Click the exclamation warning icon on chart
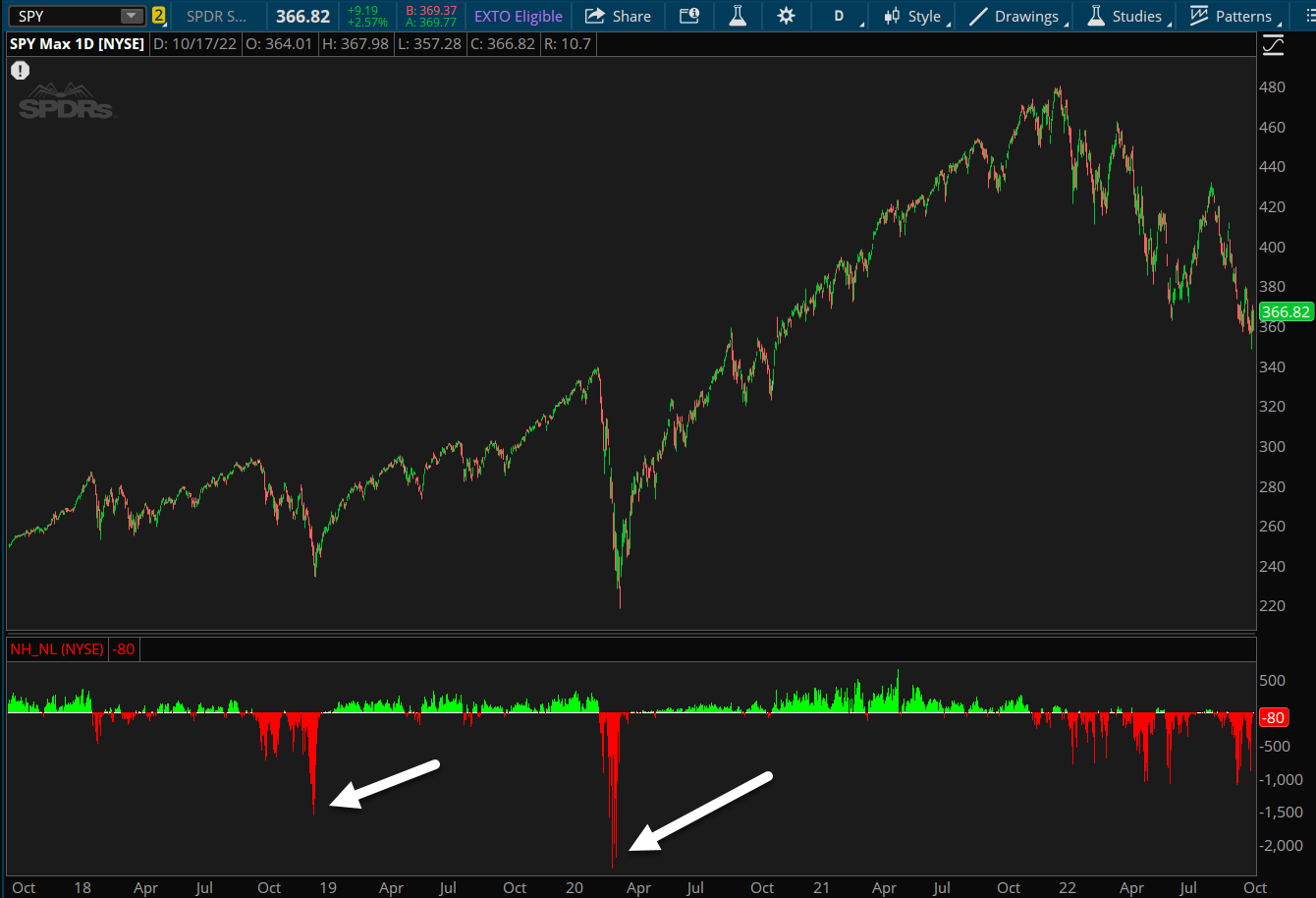This screenshot has width=1316, height=898. pos(21,70)
